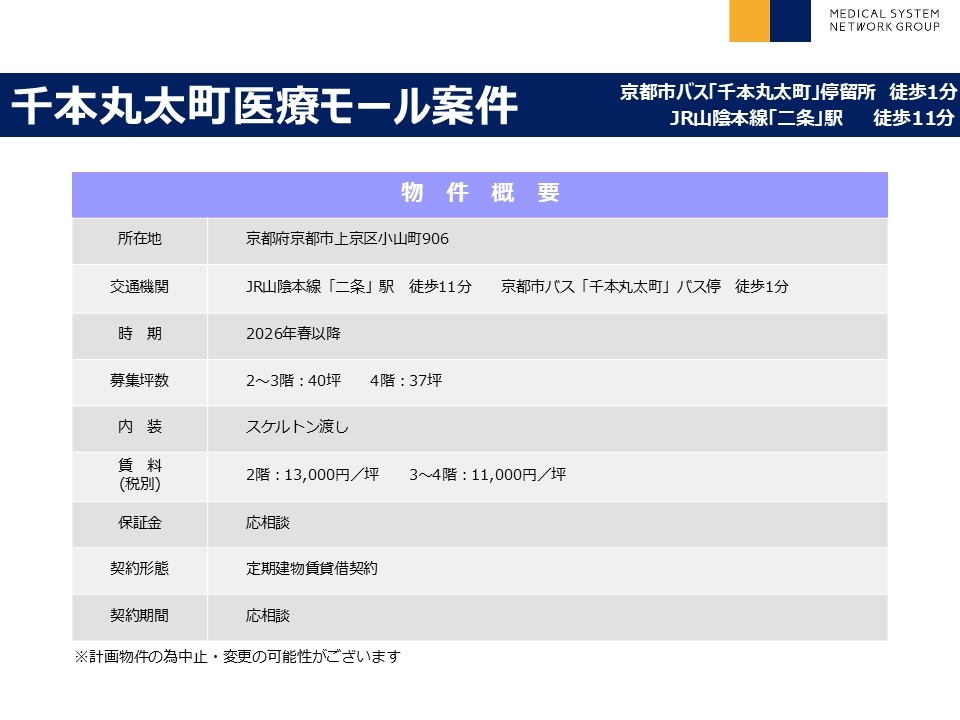This screenshot has height=720, width=960.
Task: Click the 交通機関 row label
Action: point(140,287)
